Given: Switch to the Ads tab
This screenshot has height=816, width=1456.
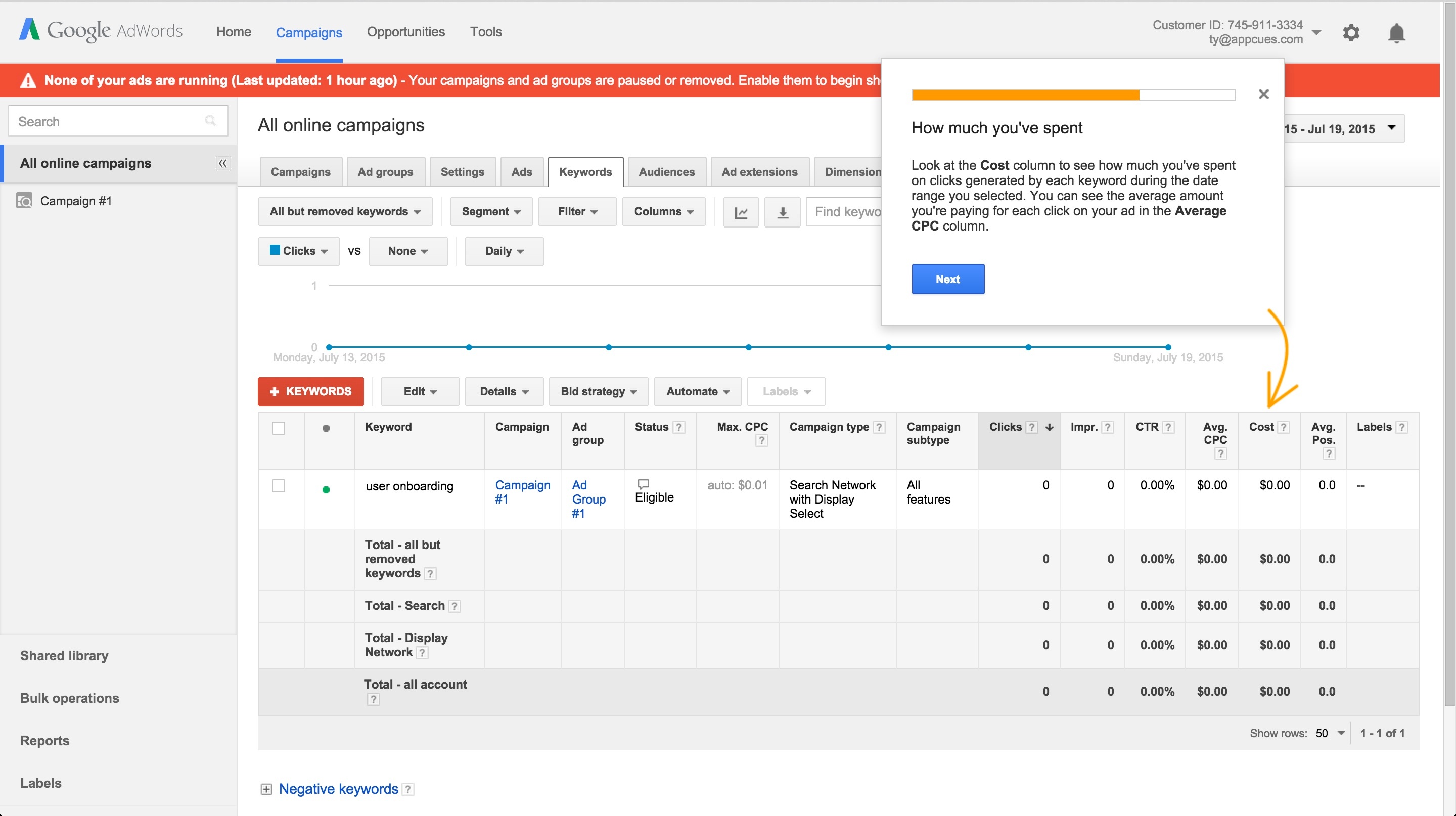Looking at the screenshot, I should pos(522,172).
